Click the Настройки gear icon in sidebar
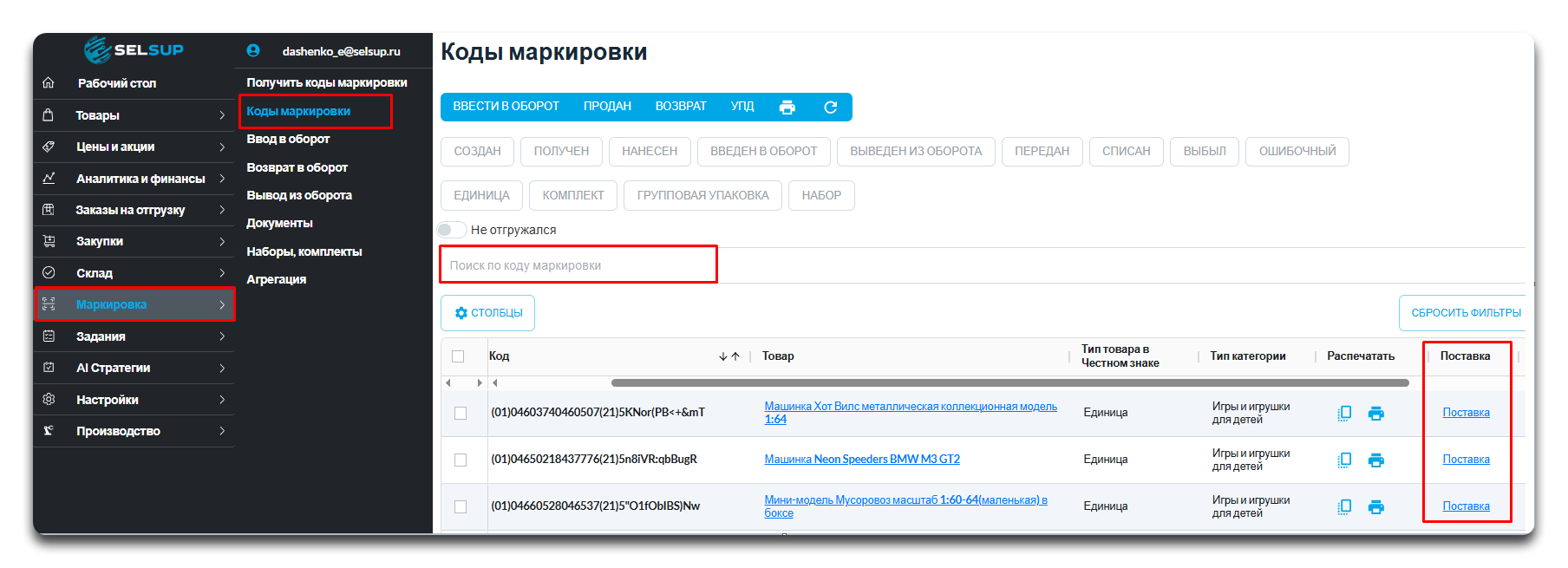Image resolution: width=1568 pixels, height=568 pixels. [x=49, y=400]
